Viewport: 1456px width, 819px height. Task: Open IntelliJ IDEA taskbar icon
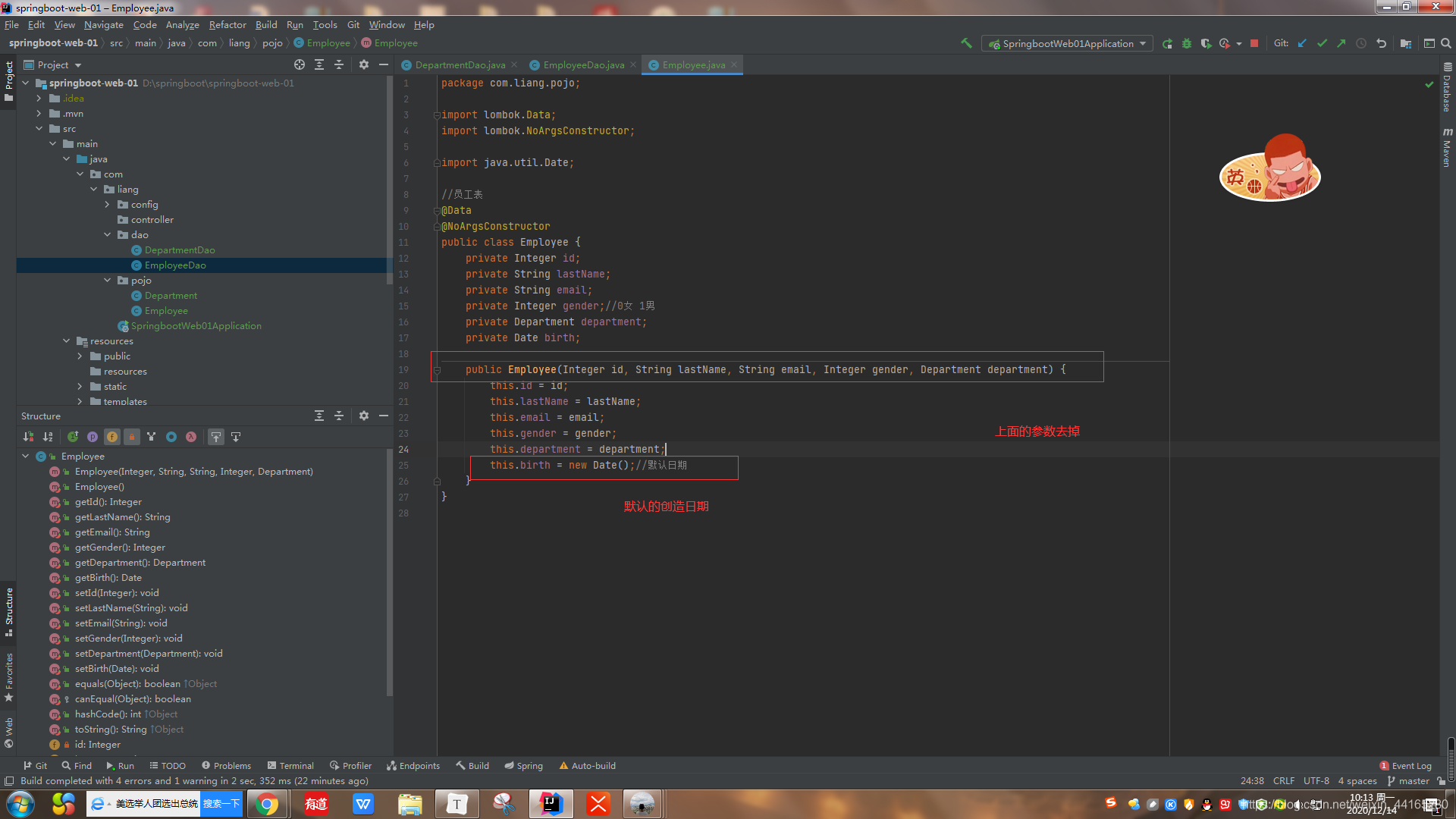(551, 804)
